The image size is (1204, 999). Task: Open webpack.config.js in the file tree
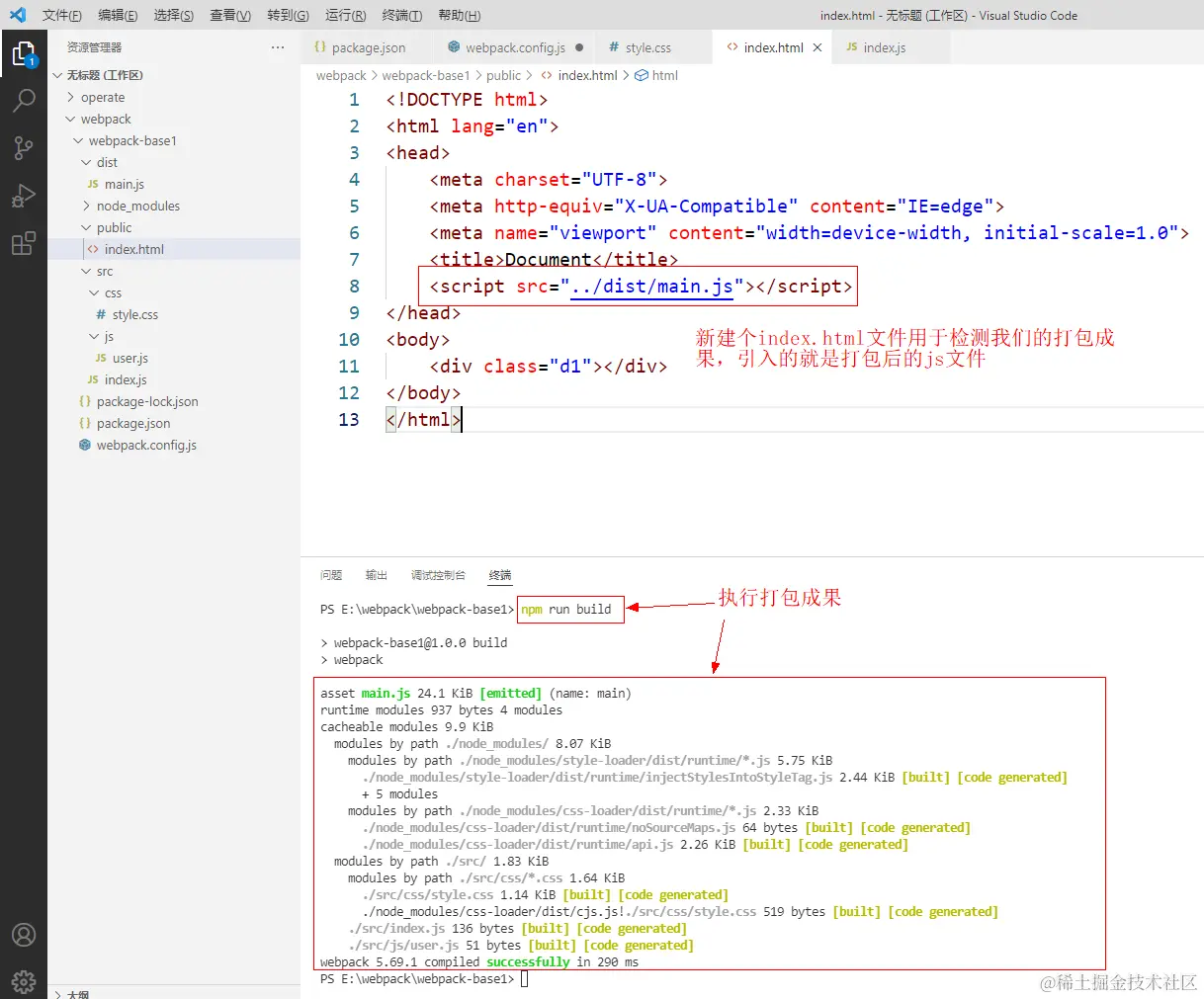(146, 445)
